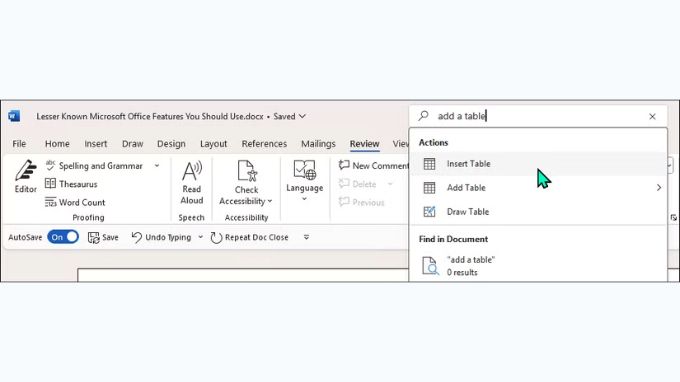Run Spelling and Grammar check
Image resolution: width=680 pixels, height=382 pixels.
94,166
